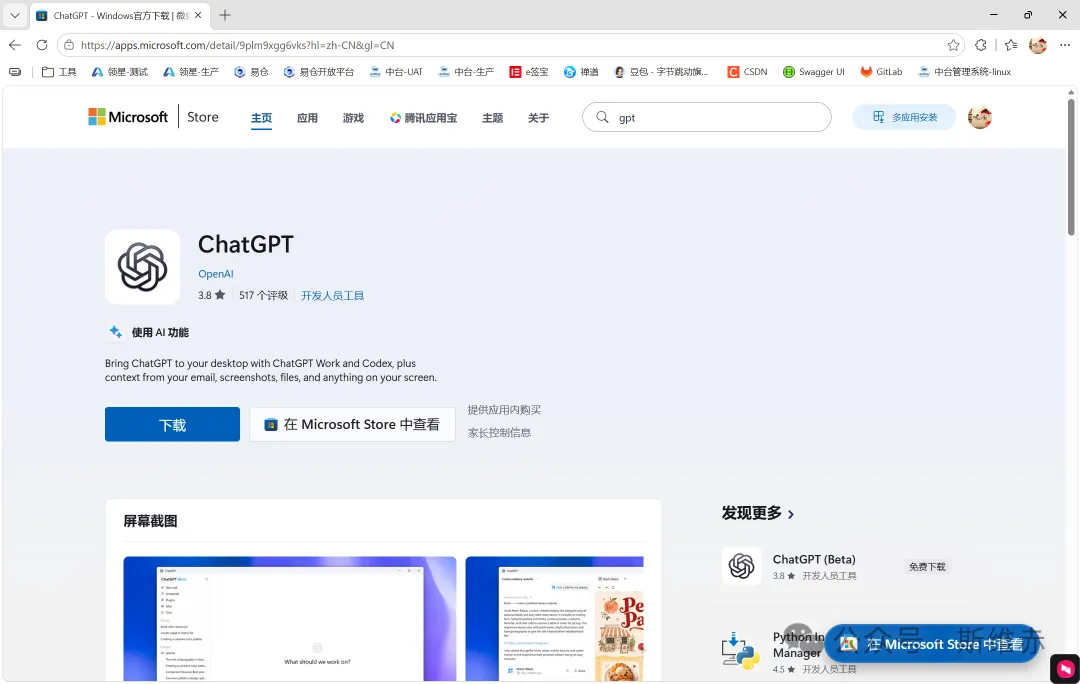
Task: Click the Python Install Manager icon
Action: coord(741,651)
